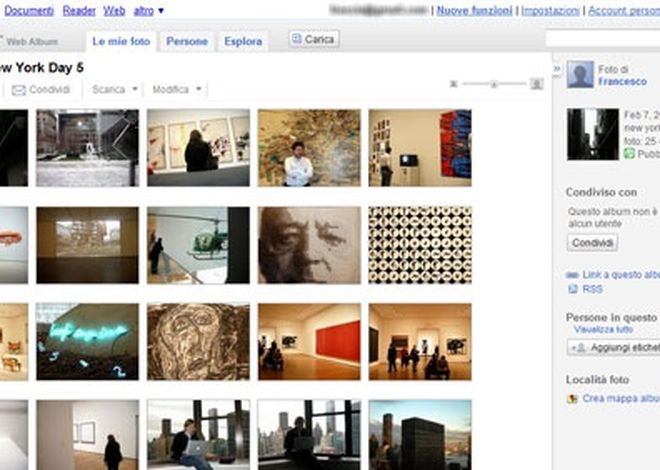Click Crea mappa album link

(x=621, y=398)
